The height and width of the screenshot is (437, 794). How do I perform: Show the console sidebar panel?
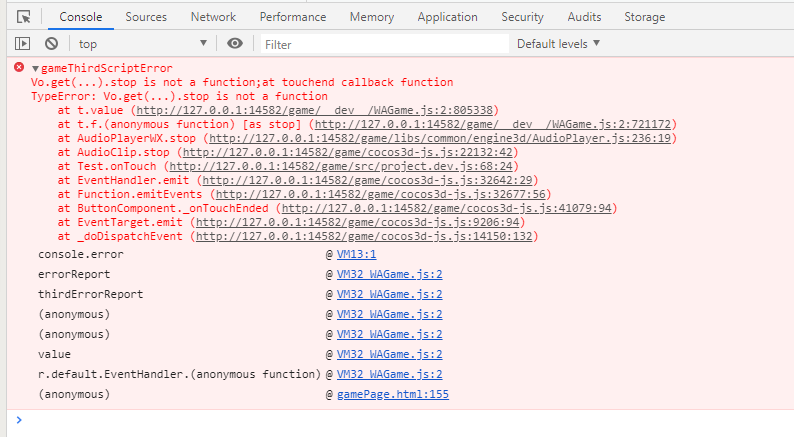click(x=23, y=44)
